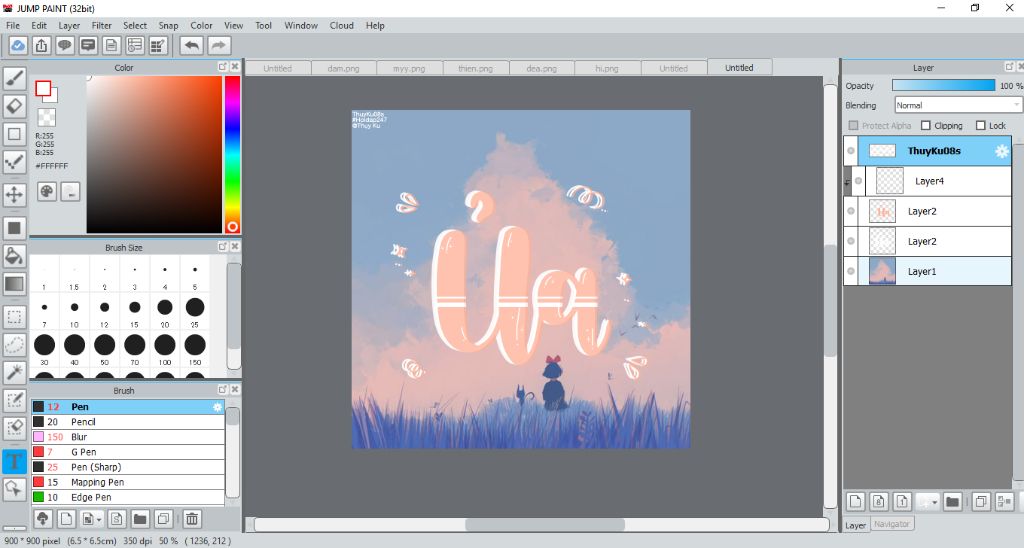Delete brush with the trash icon
Image resolution: width=1024 pixels, height=548 pixels.
[192, 519]
